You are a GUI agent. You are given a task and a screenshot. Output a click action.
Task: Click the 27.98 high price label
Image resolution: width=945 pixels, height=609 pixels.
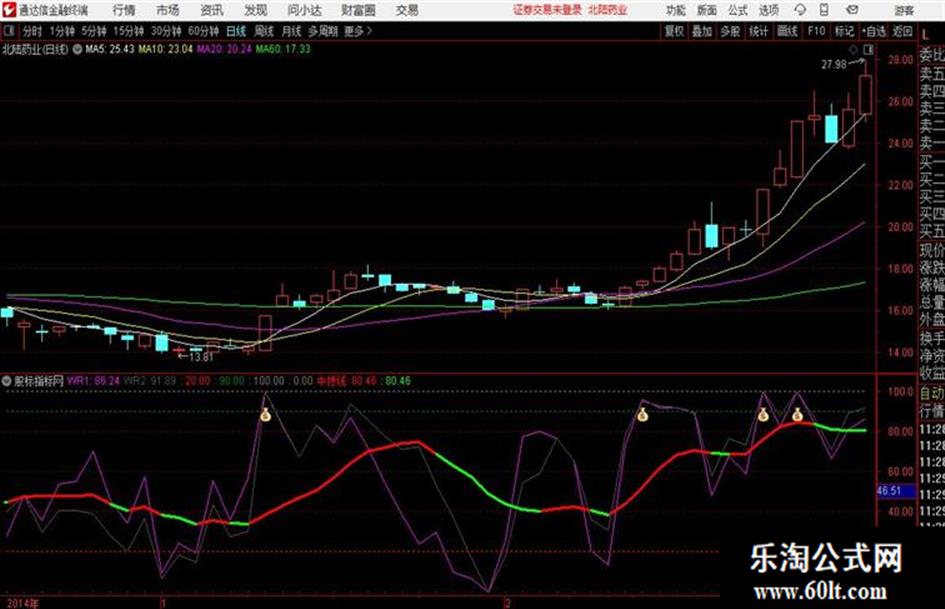(834, 64)
